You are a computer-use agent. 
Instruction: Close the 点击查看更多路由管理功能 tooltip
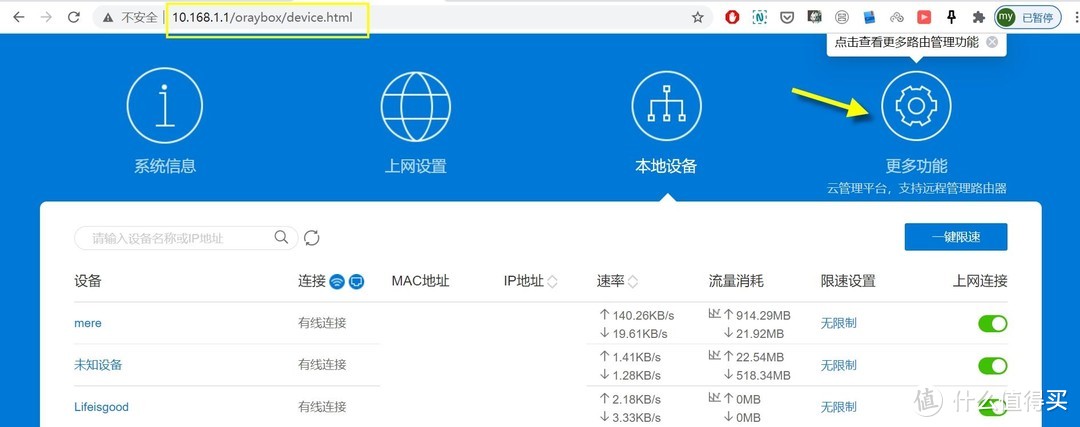point(992,42)
